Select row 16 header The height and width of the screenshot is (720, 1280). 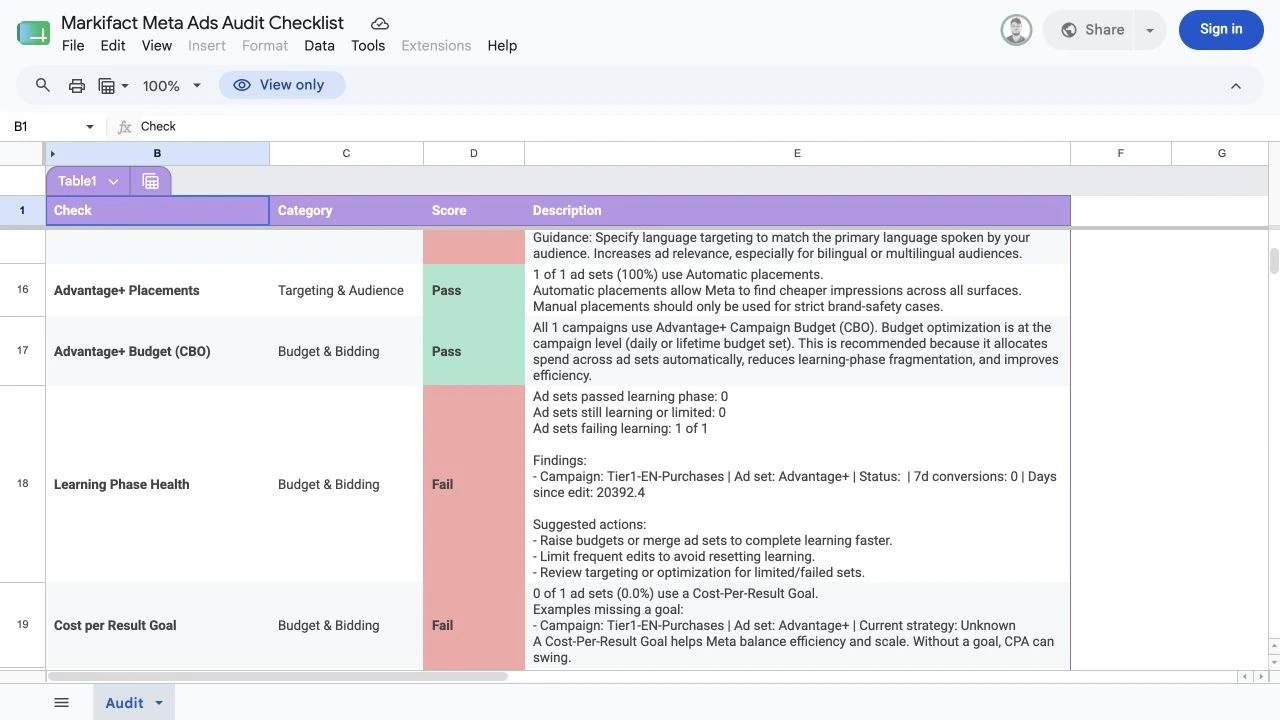[x=22, y=290]
